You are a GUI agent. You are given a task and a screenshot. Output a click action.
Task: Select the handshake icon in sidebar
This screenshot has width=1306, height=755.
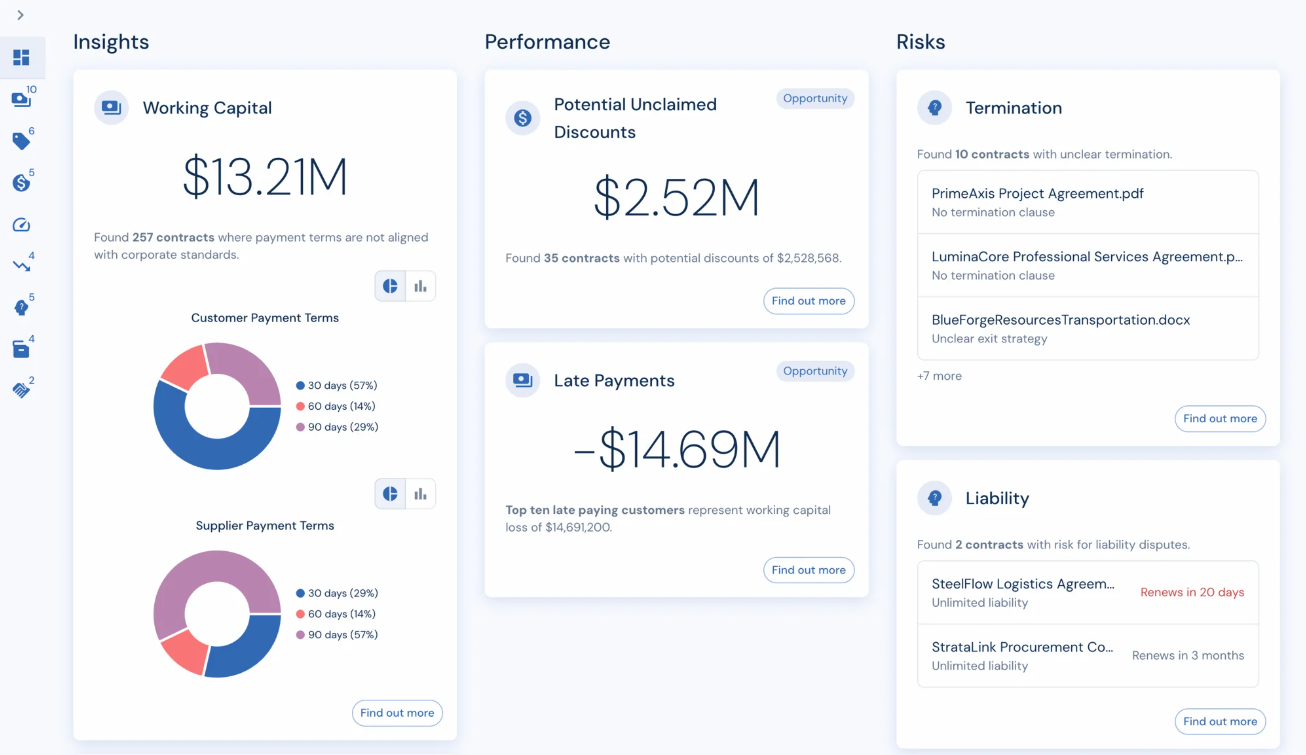pyautogui.click(x=21, y=390)
